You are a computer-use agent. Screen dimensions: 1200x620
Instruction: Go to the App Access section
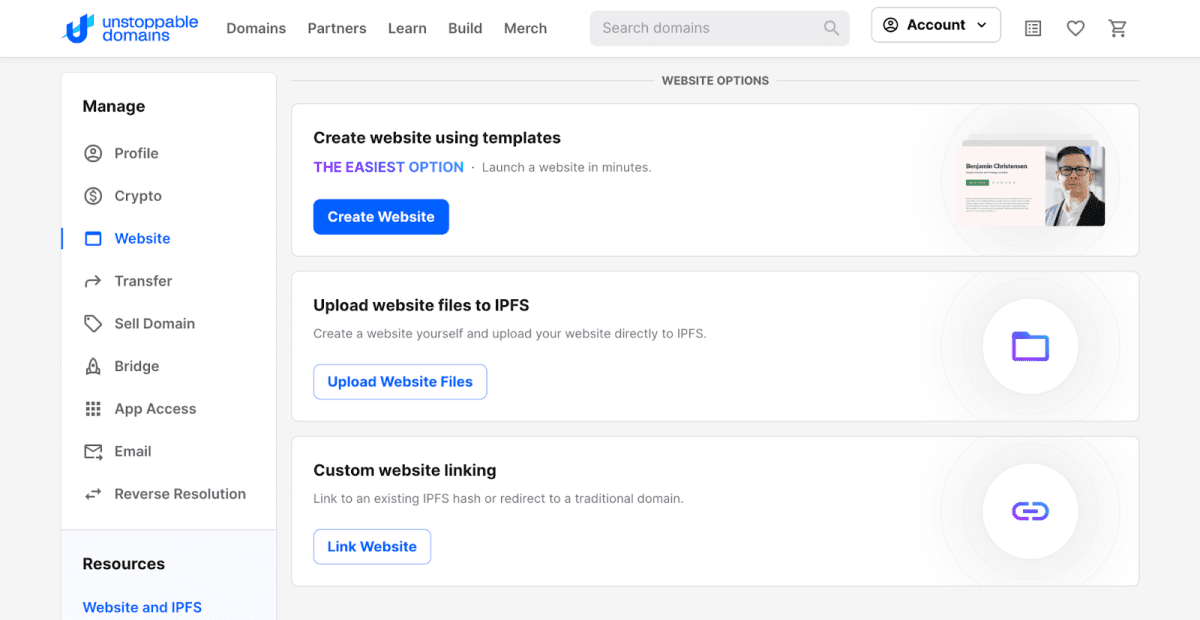(x=155, y=409)
